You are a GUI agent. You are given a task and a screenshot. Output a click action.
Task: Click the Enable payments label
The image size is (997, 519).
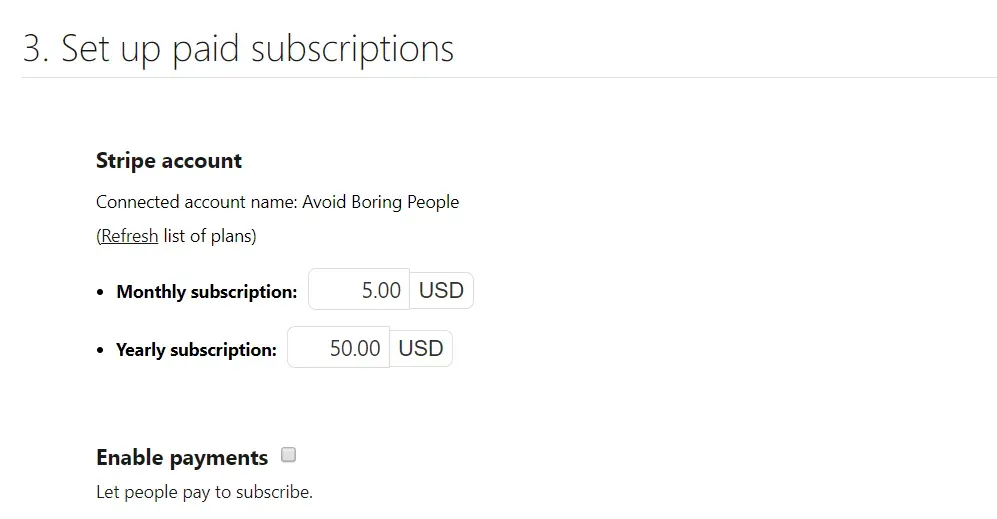pos(182,457)
